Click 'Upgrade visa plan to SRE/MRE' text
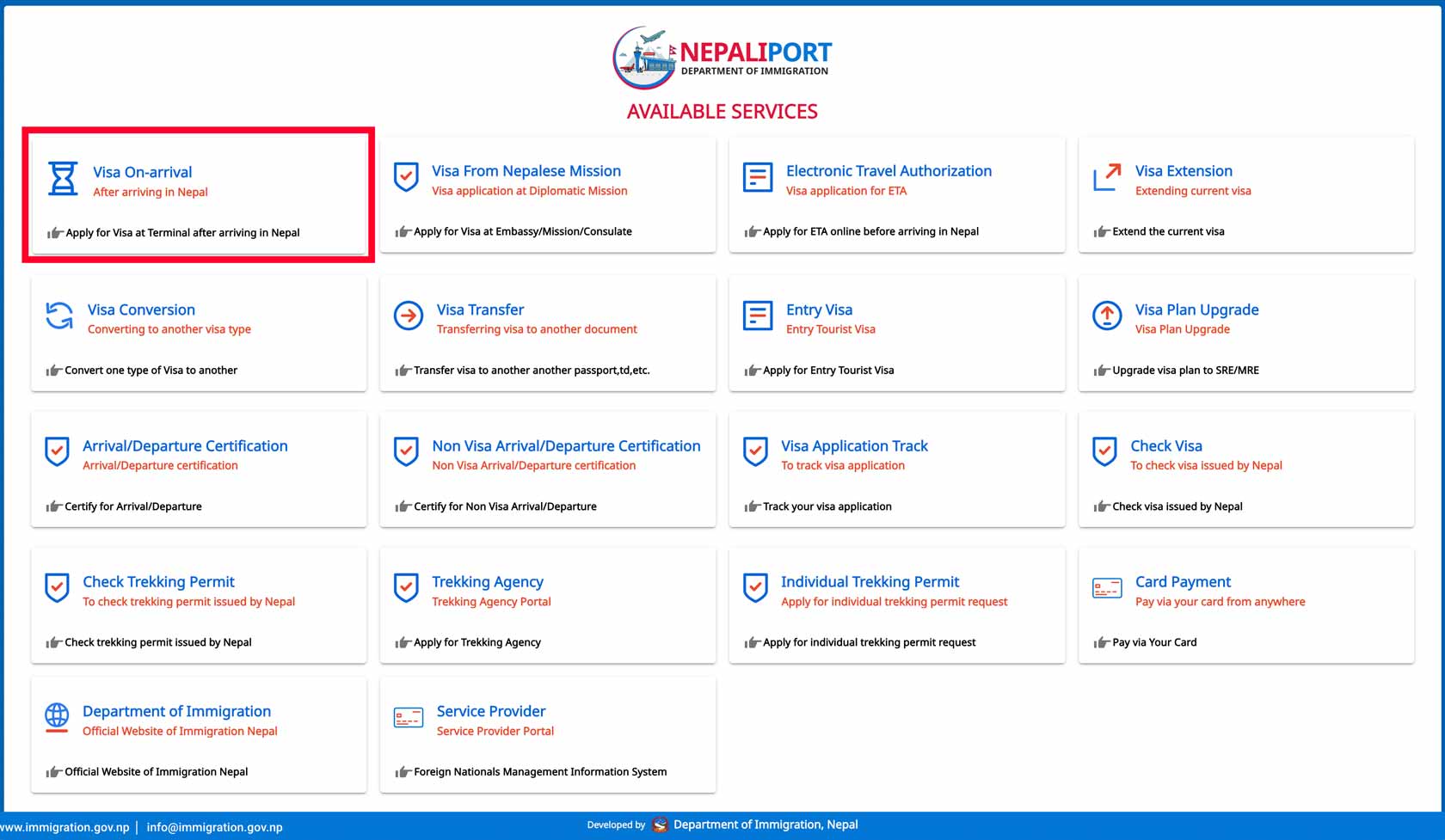 (1185, 371)
